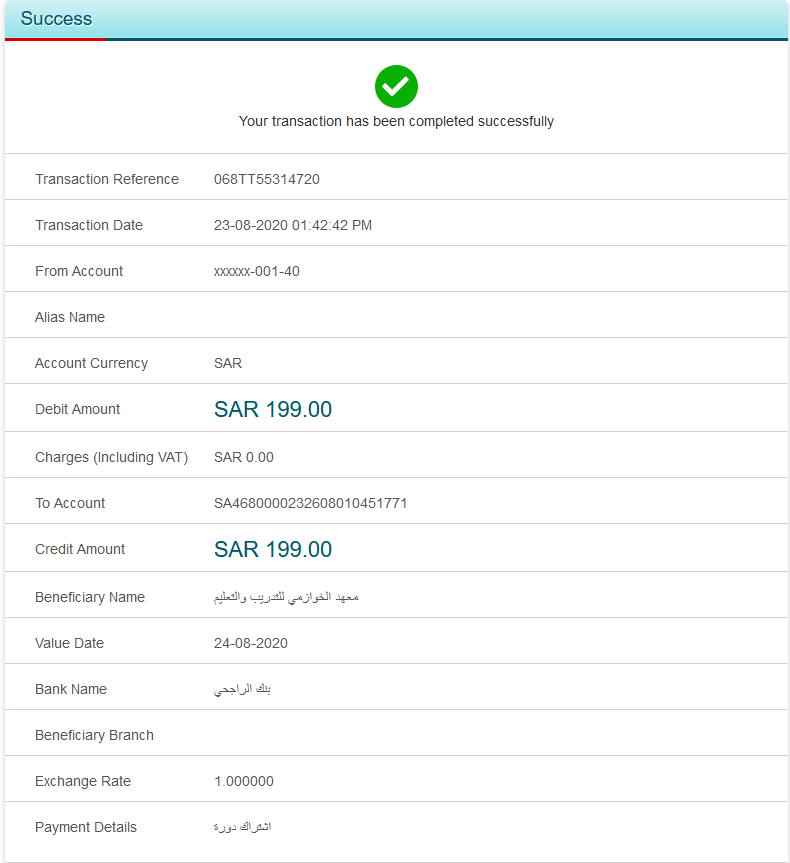Click the Arabic Payment Details text
The height and width of the screenshot is (863, 790).
[x=242, y=827]
